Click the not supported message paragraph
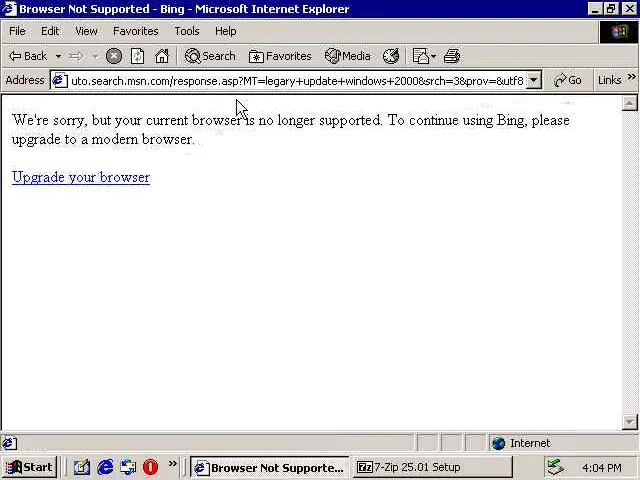This screenshot has width=640, height=480. coord(291,130)
